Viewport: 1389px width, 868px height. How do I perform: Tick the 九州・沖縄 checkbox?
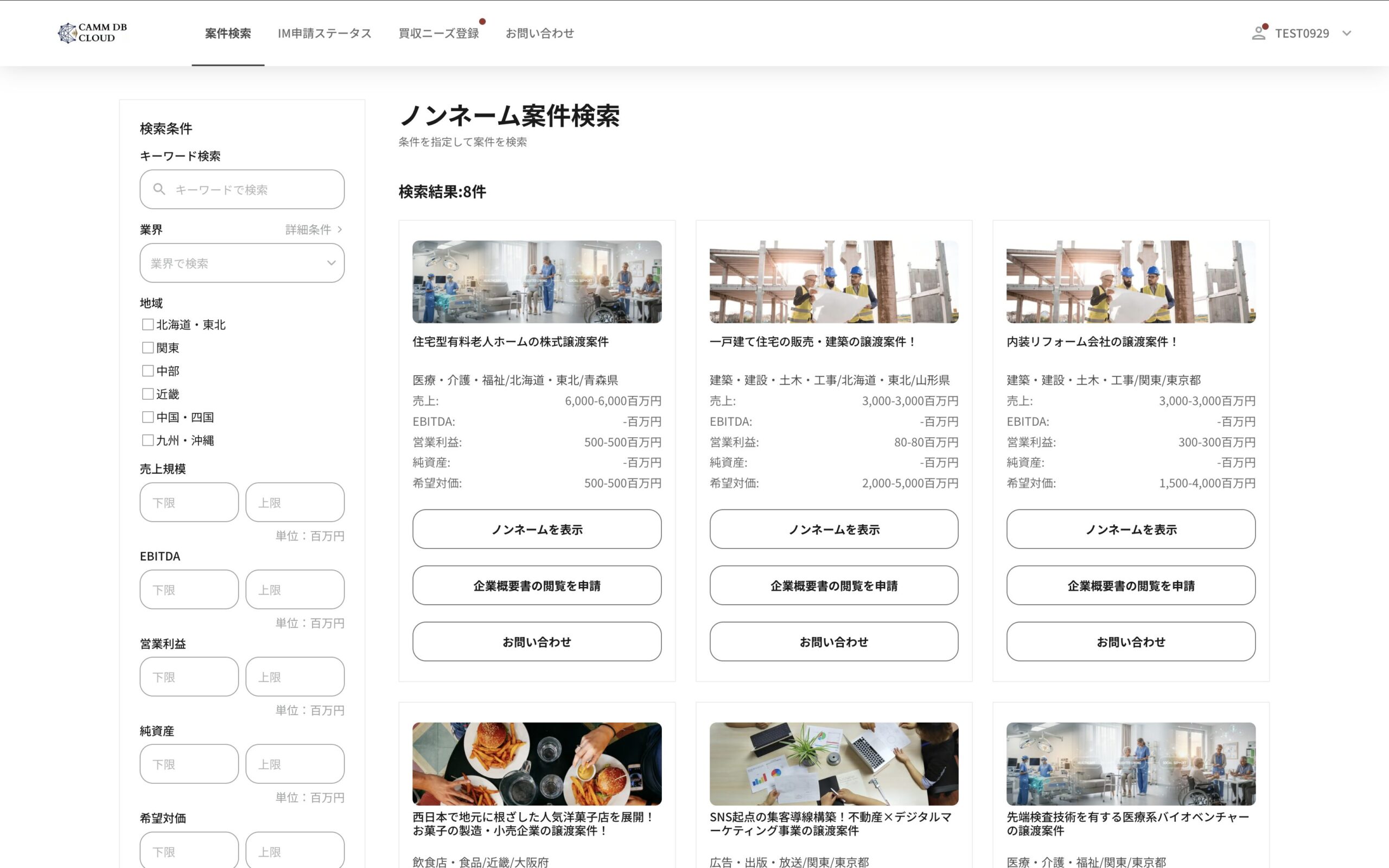click(148, 441)
